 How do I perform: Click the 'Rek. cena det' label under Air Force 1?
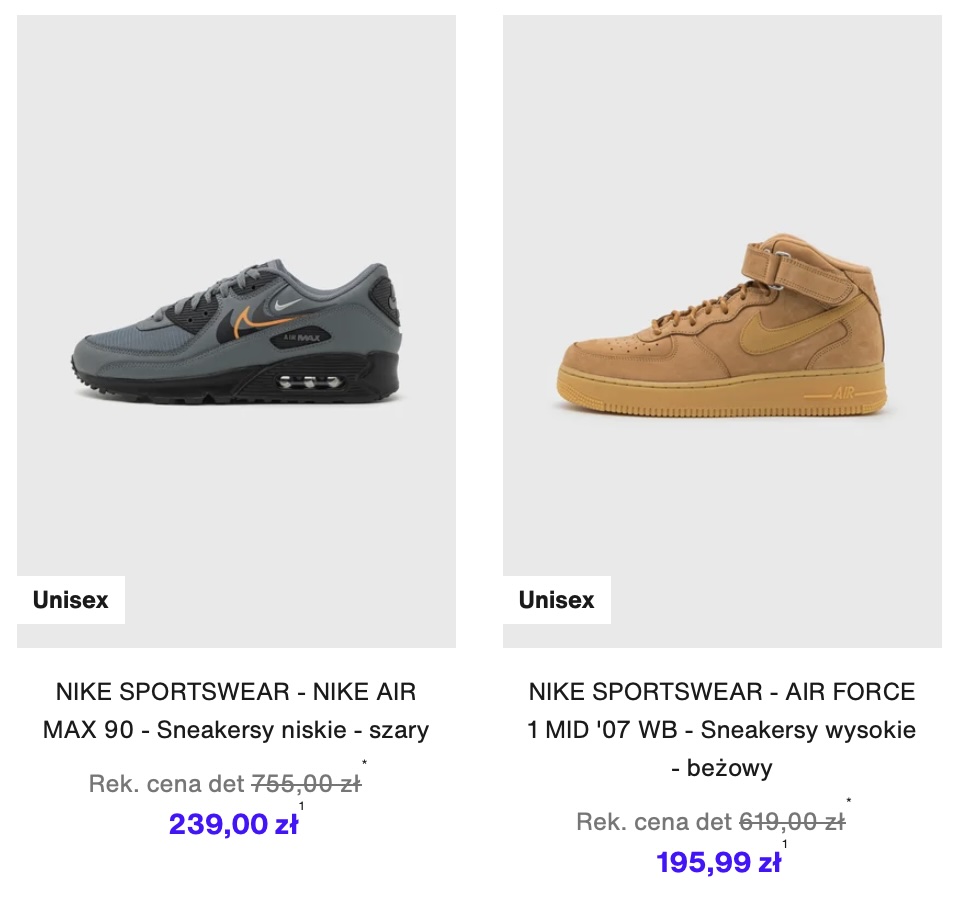(654, 822)
